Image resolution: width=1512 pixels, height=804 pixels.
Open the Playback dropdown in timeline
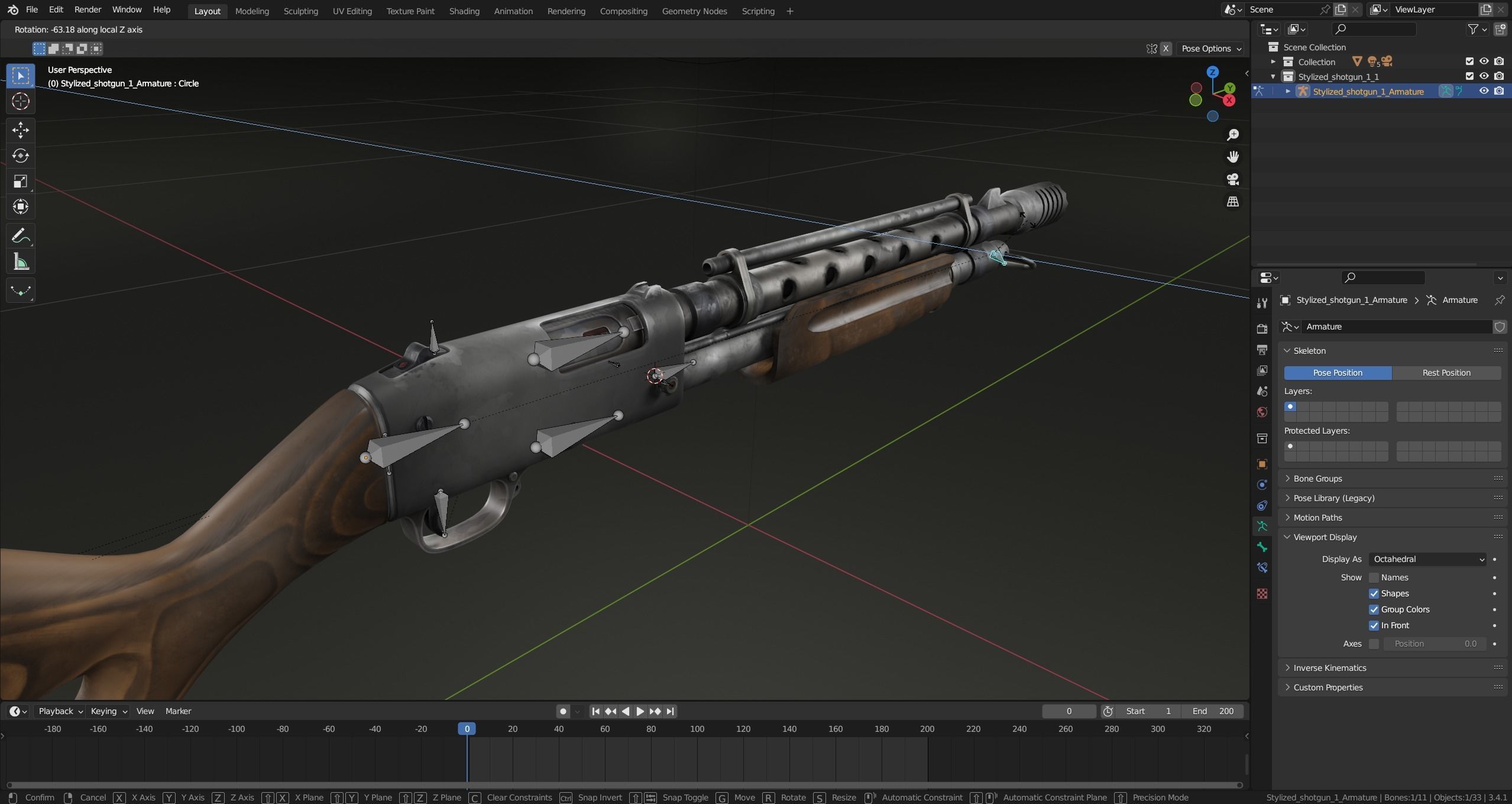point(60,711)
